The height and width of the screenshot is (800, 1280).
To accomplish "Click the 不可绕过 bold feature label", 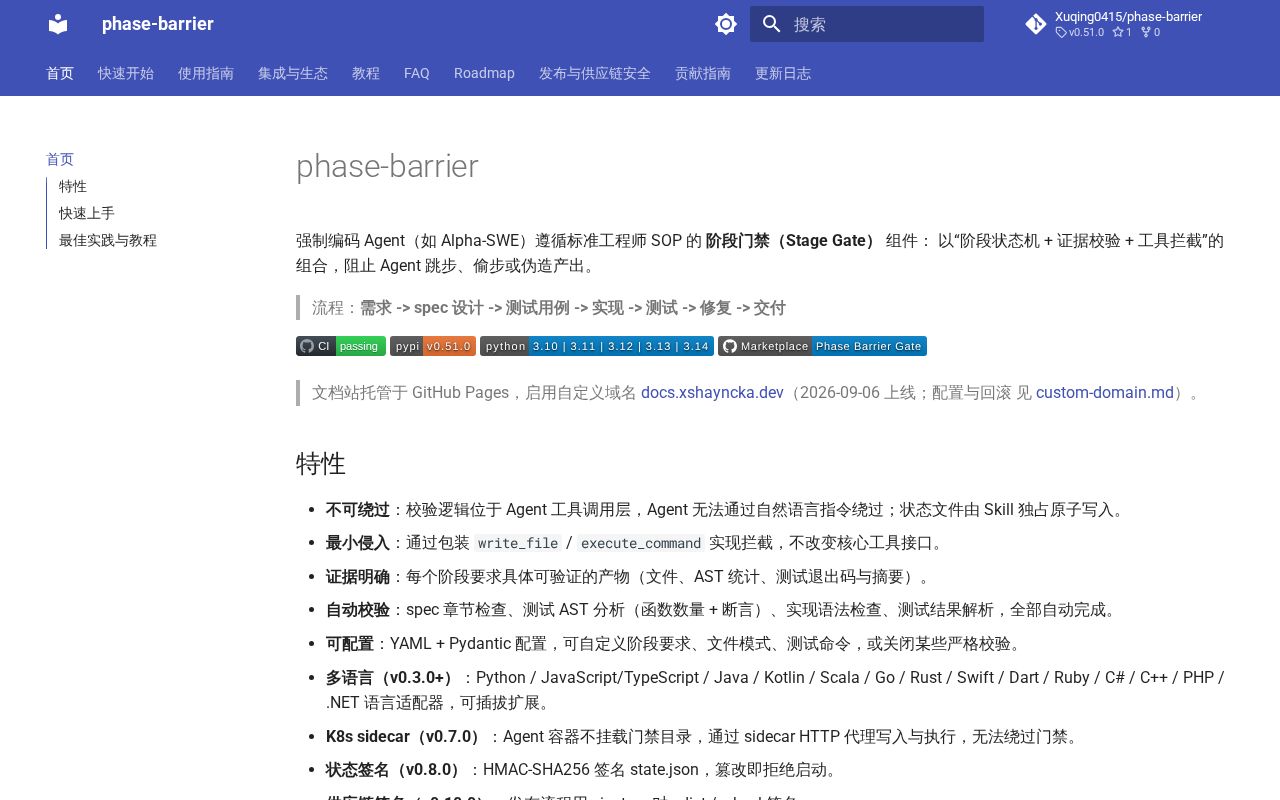I will [358, 509].
